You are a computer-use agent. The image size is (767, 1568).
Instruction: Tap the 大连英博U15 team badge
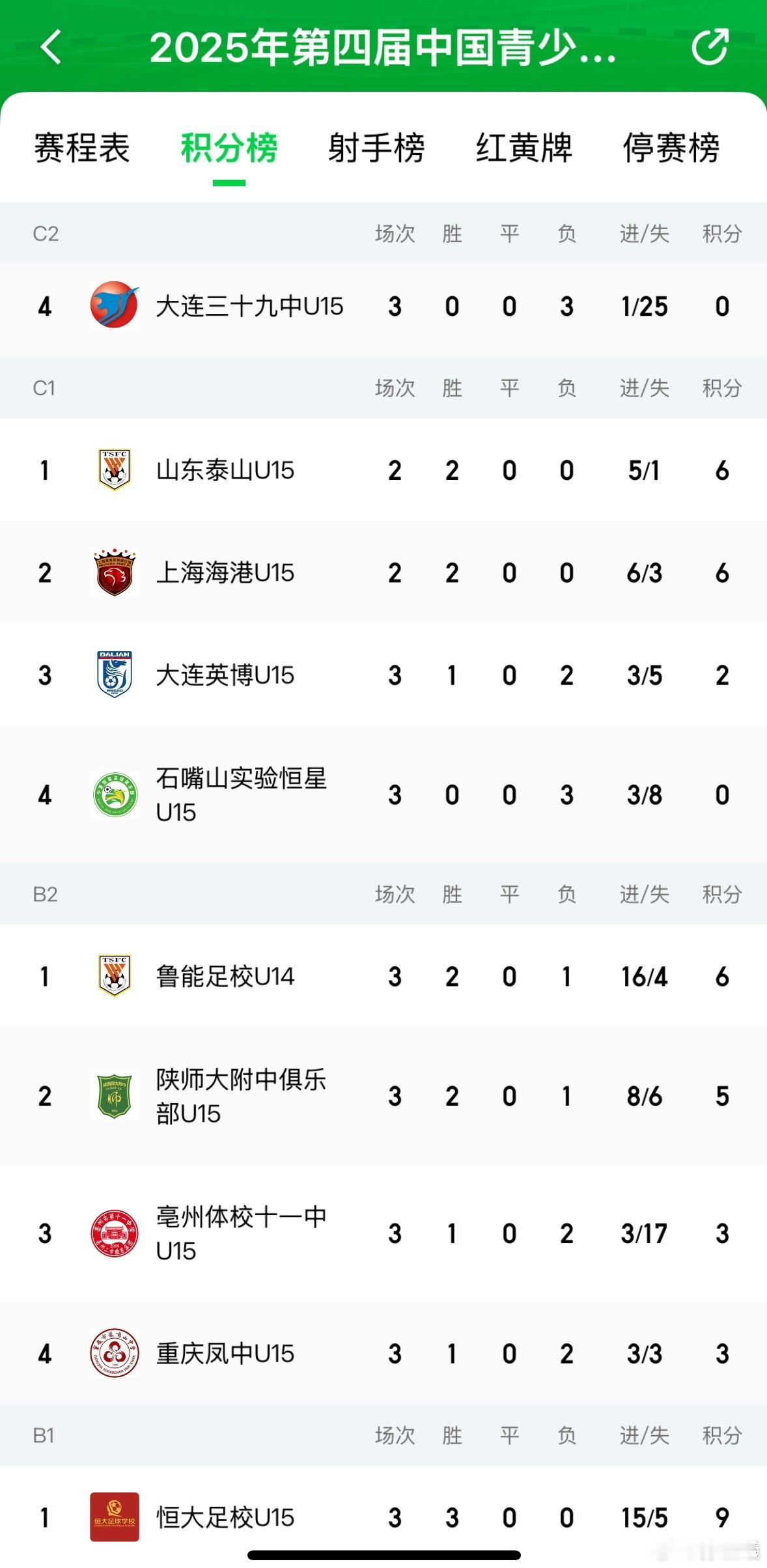point(115,675)
